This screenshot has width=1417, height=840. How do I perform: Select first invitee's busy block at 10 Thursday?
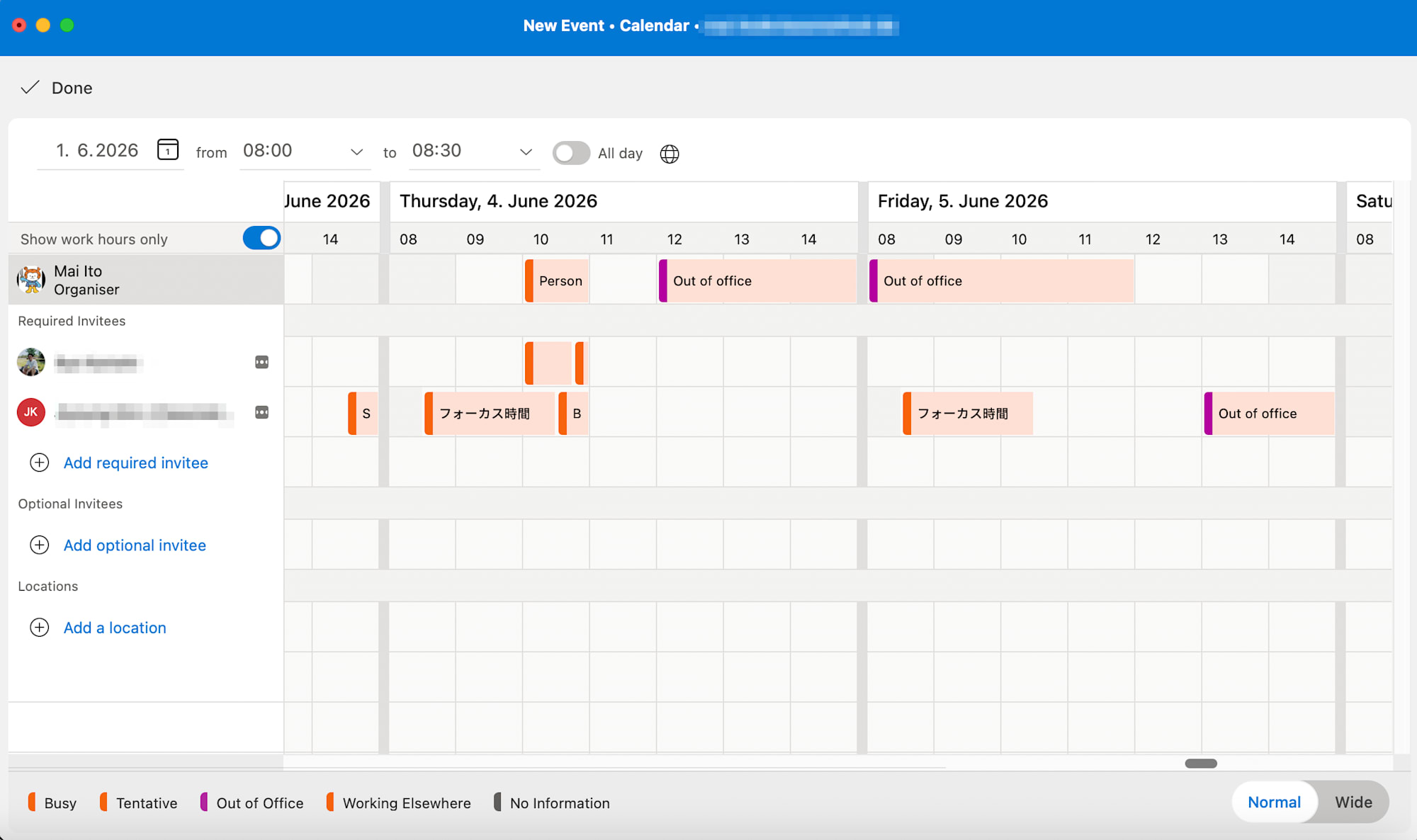pos(548,363)
